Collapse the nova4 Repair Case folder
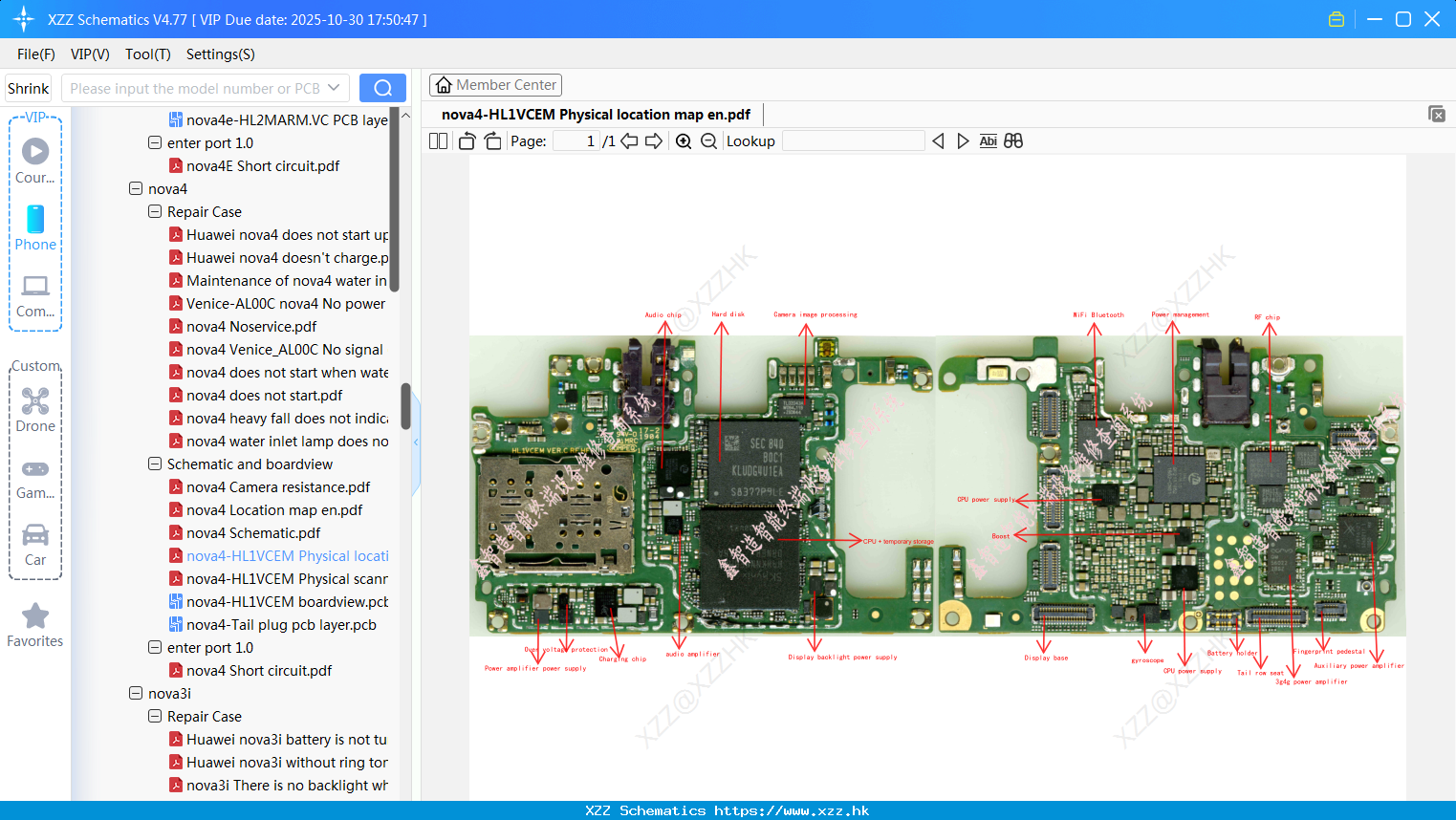1456x820 pixels. point(155,212)
